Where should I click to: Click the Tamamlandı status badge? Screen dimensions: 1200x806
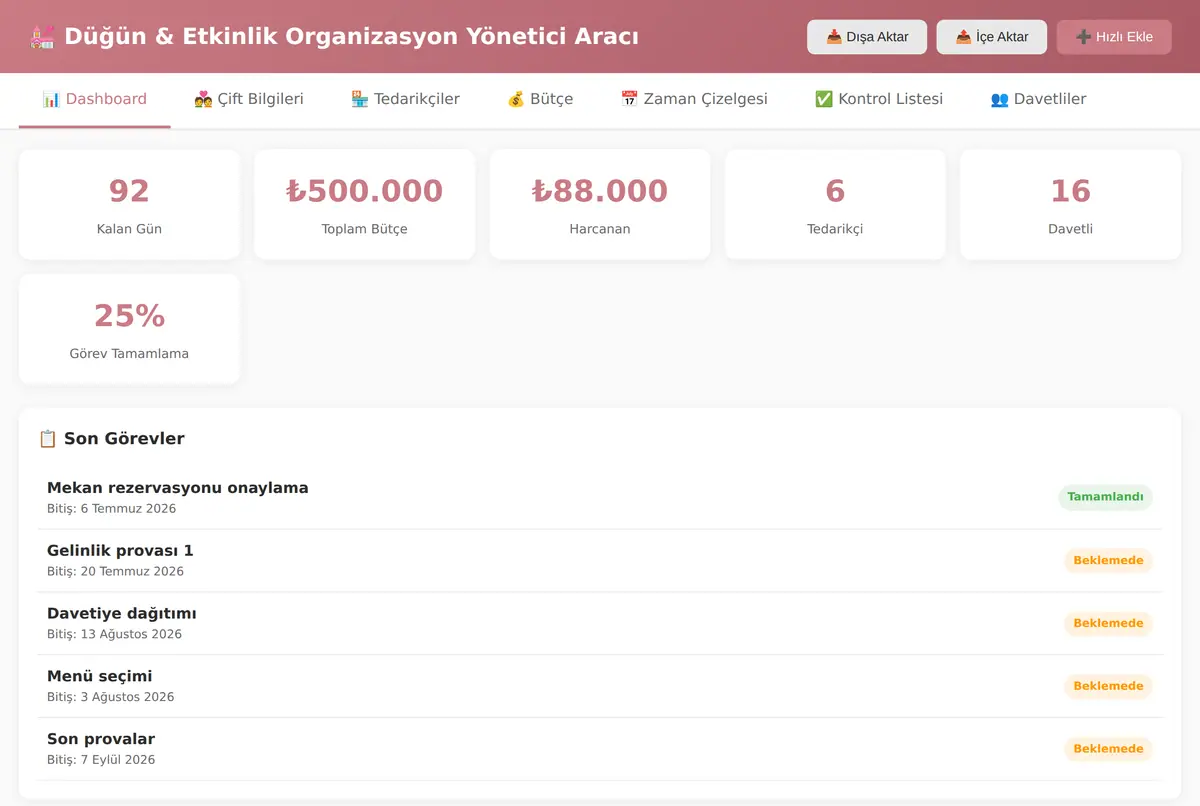1105,497
